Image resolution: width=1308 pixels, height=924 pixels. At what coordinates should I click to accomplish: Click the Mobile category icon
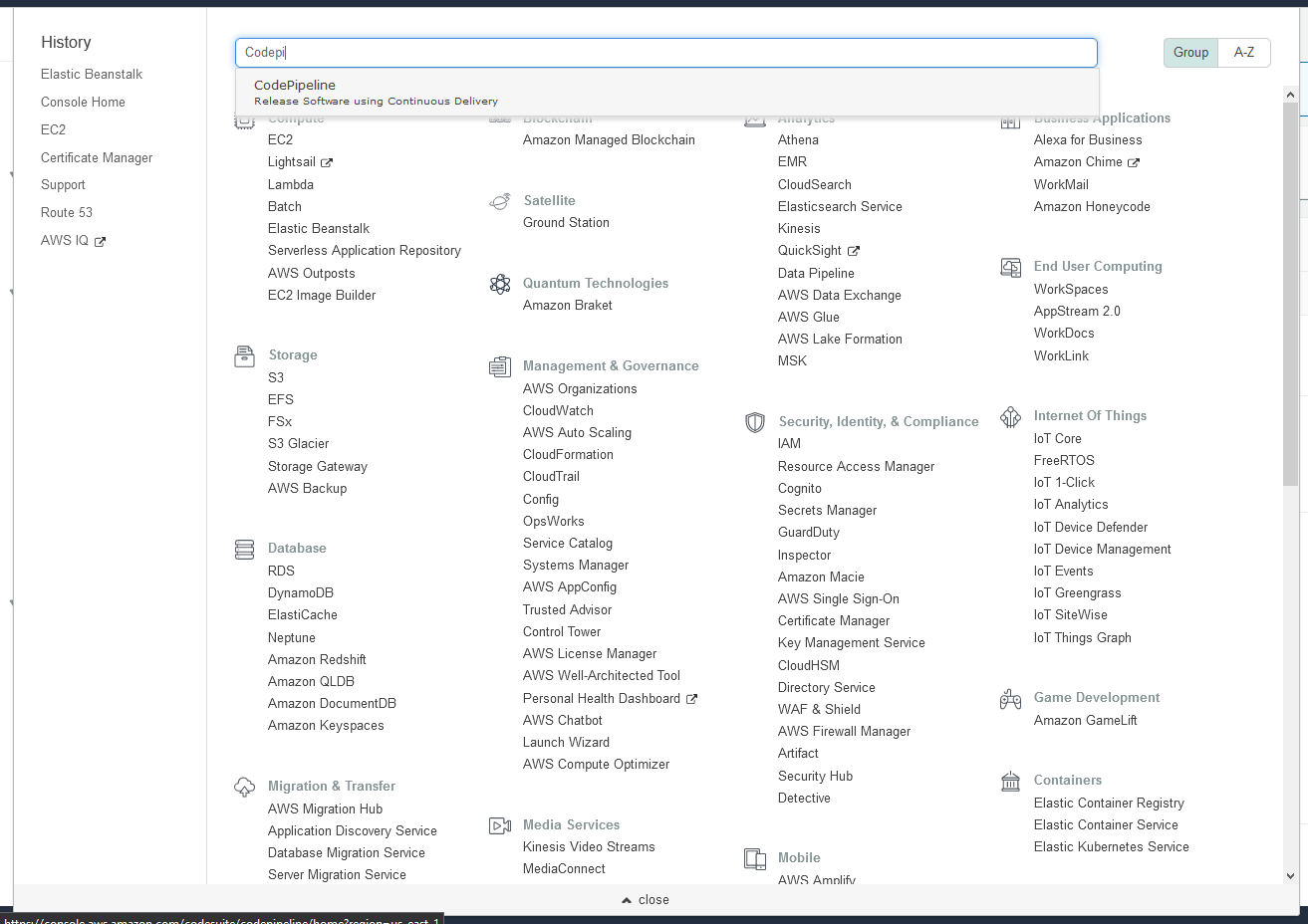tap(755, 858)
